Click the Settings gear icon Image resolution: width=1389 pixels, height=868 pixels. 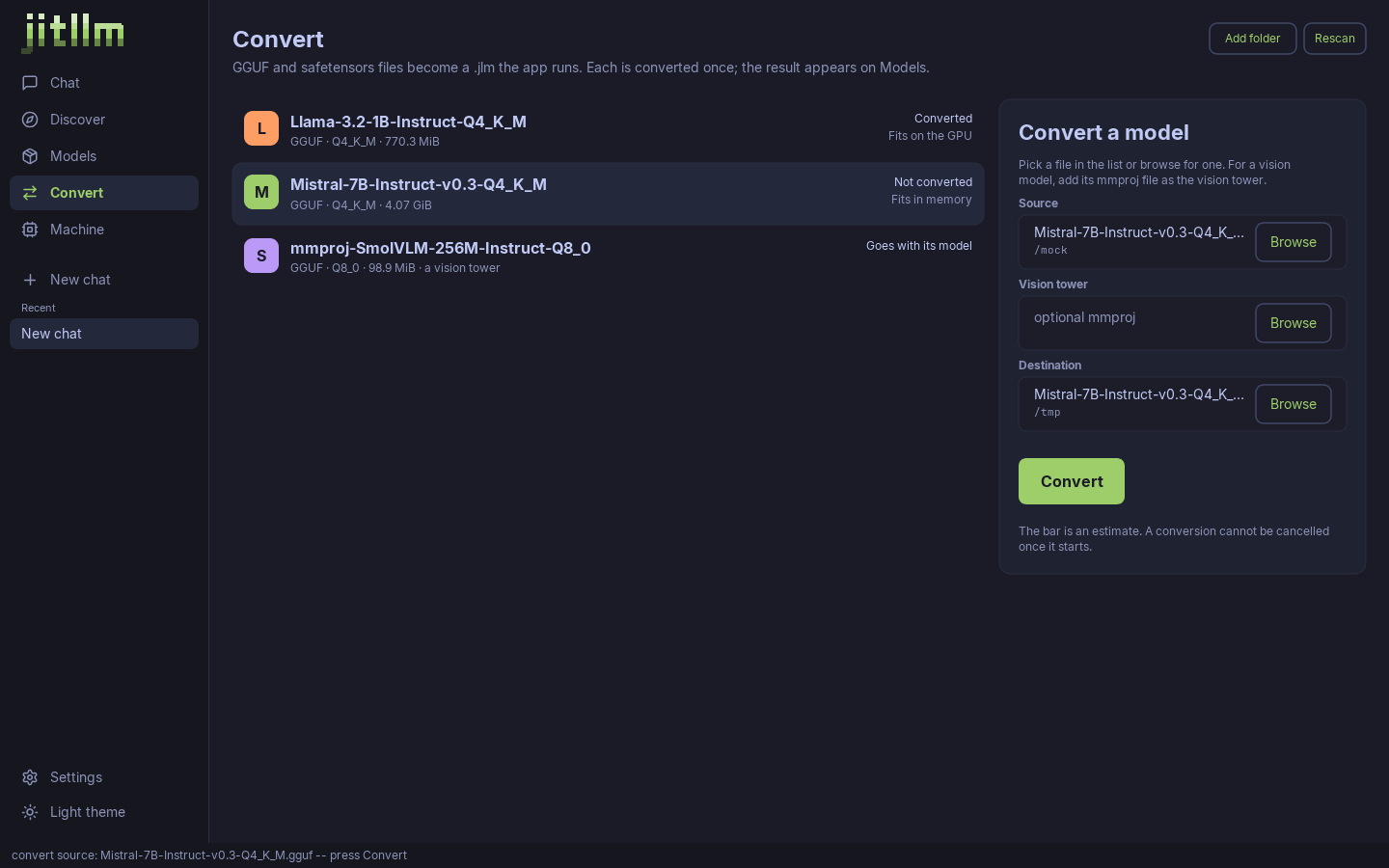click(x=30, y=777)
